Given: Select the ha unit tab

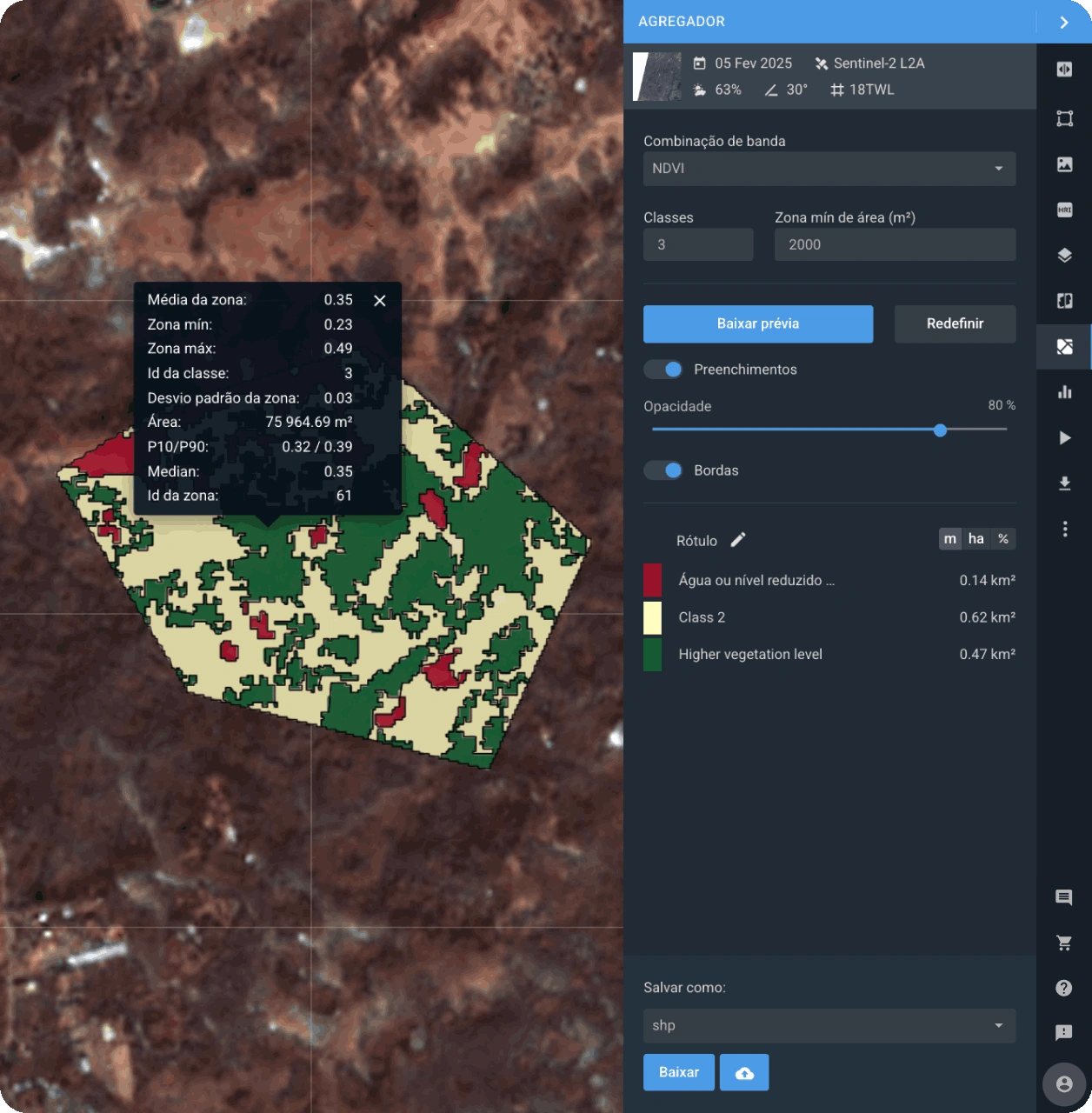Looking at the screenshot, I should tap(975, 539).
